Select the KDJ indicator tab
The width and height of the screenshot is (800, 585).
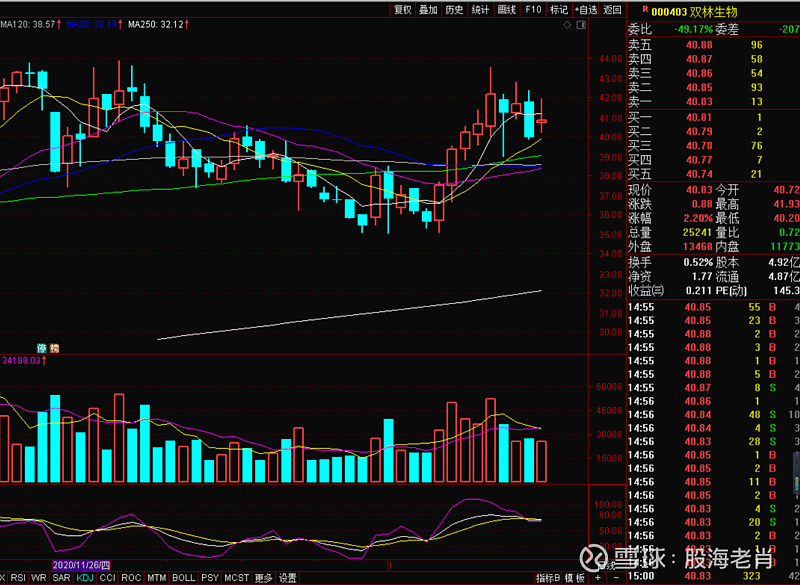85,578
